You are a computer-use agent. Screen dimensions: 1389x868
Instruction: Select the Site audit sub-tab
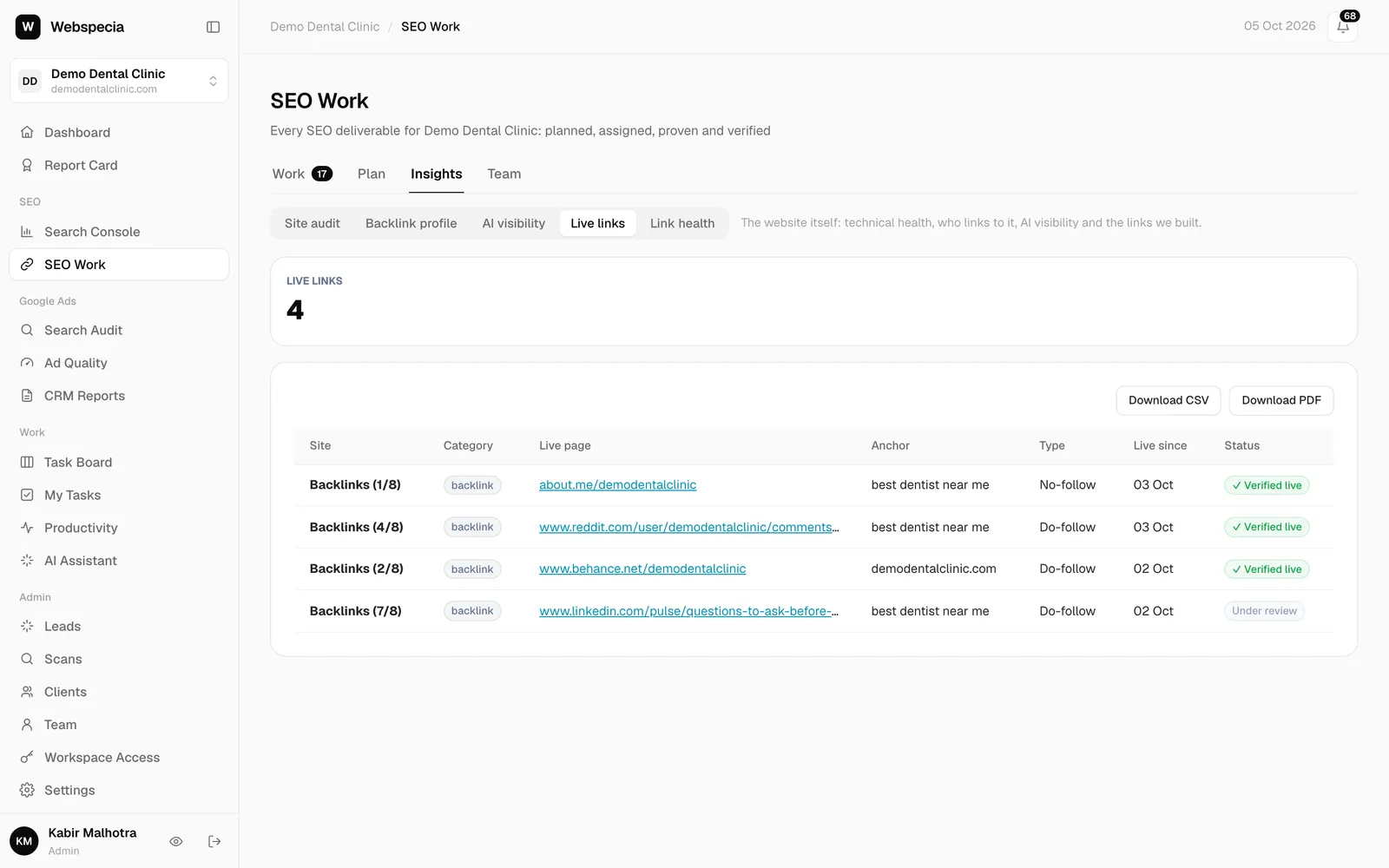[313, 223]
